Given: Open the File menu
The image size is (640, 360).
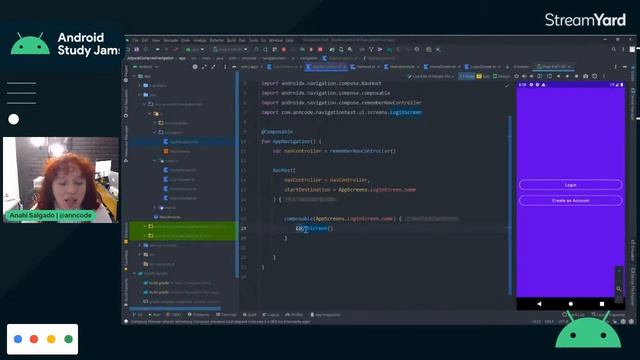Looking at the screenshot, I should (135, 40).
